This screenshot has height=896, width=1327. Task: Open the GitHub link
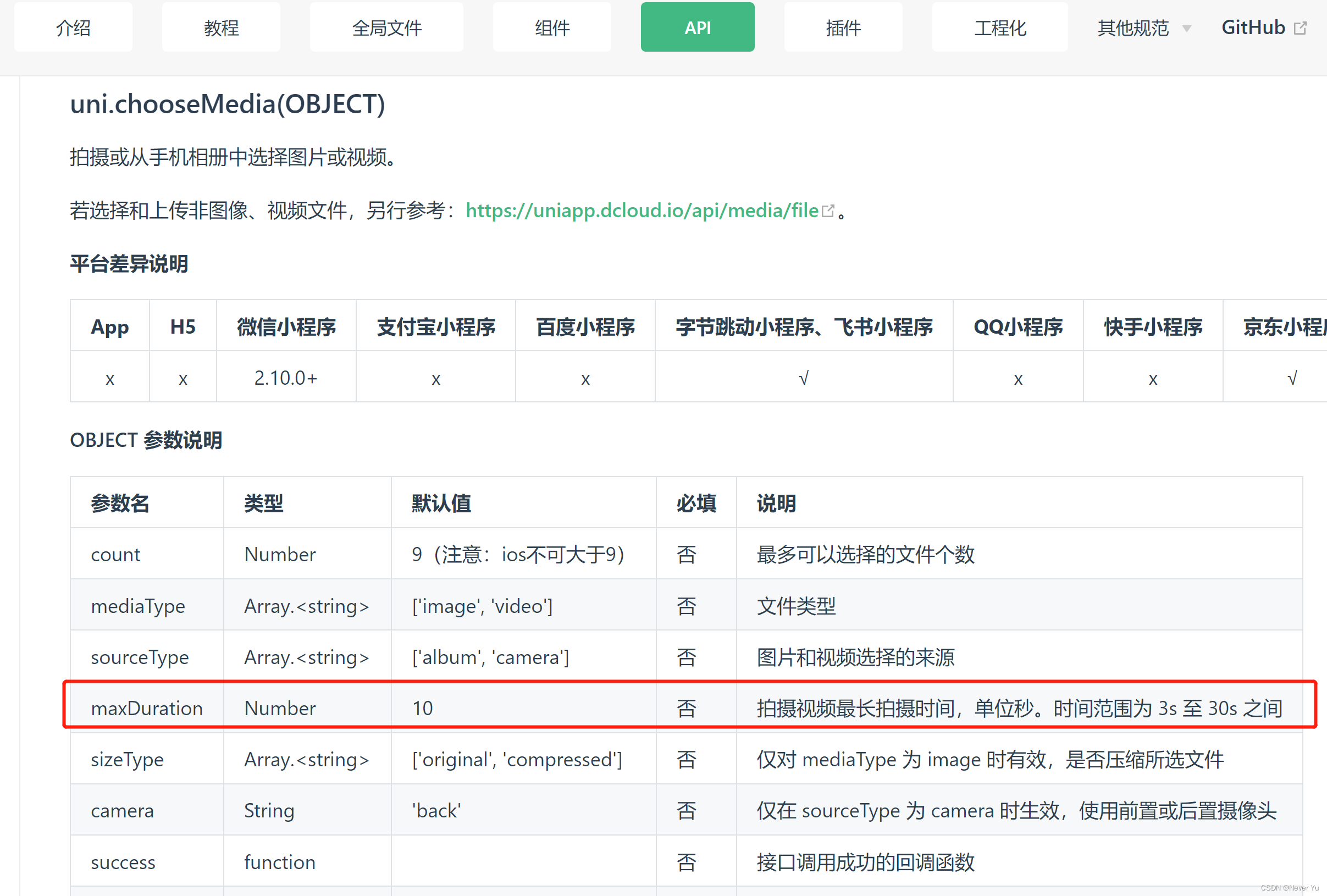pyautogui.click(x=1253, y=27)
